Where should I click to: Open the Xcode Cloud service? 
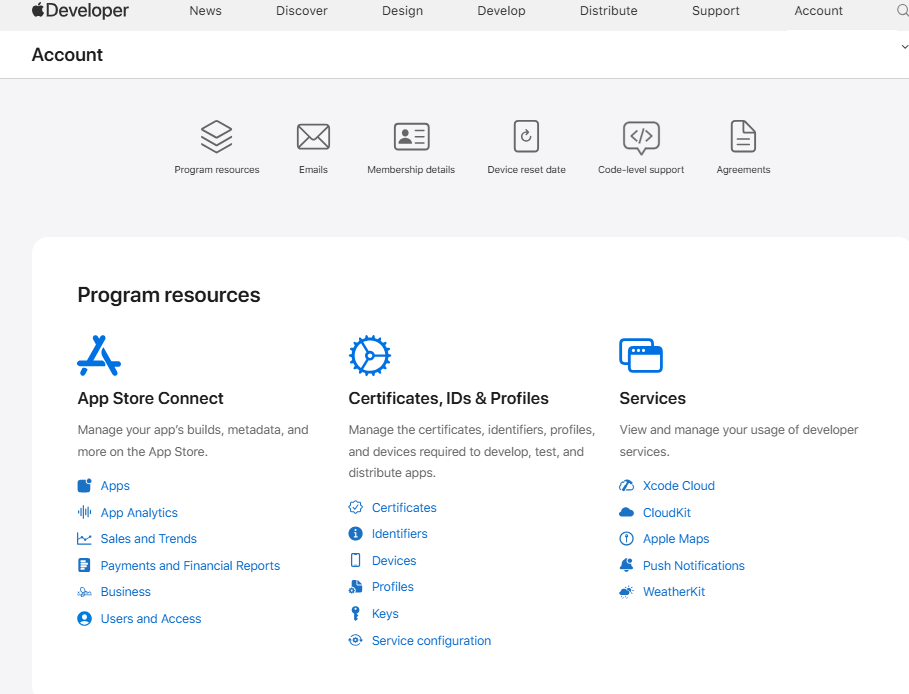point(677,485)
